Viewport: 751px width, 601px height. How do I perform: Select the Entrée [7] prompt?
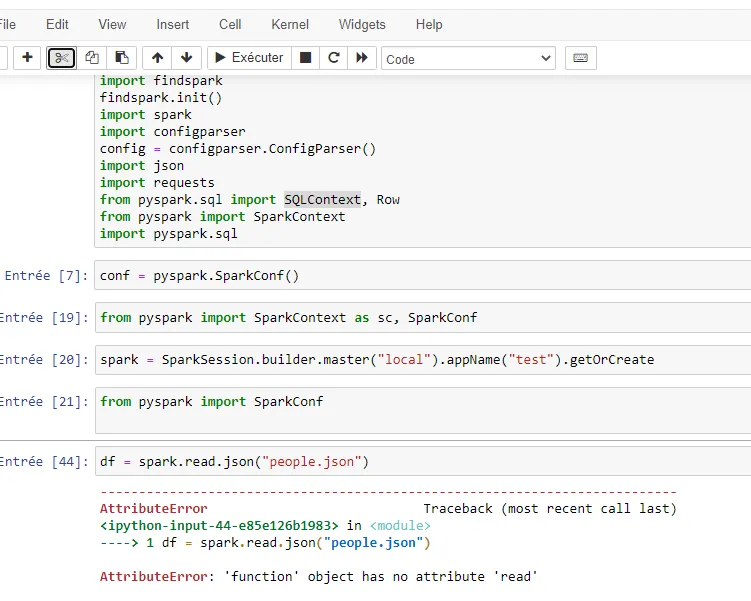[46, 276]
